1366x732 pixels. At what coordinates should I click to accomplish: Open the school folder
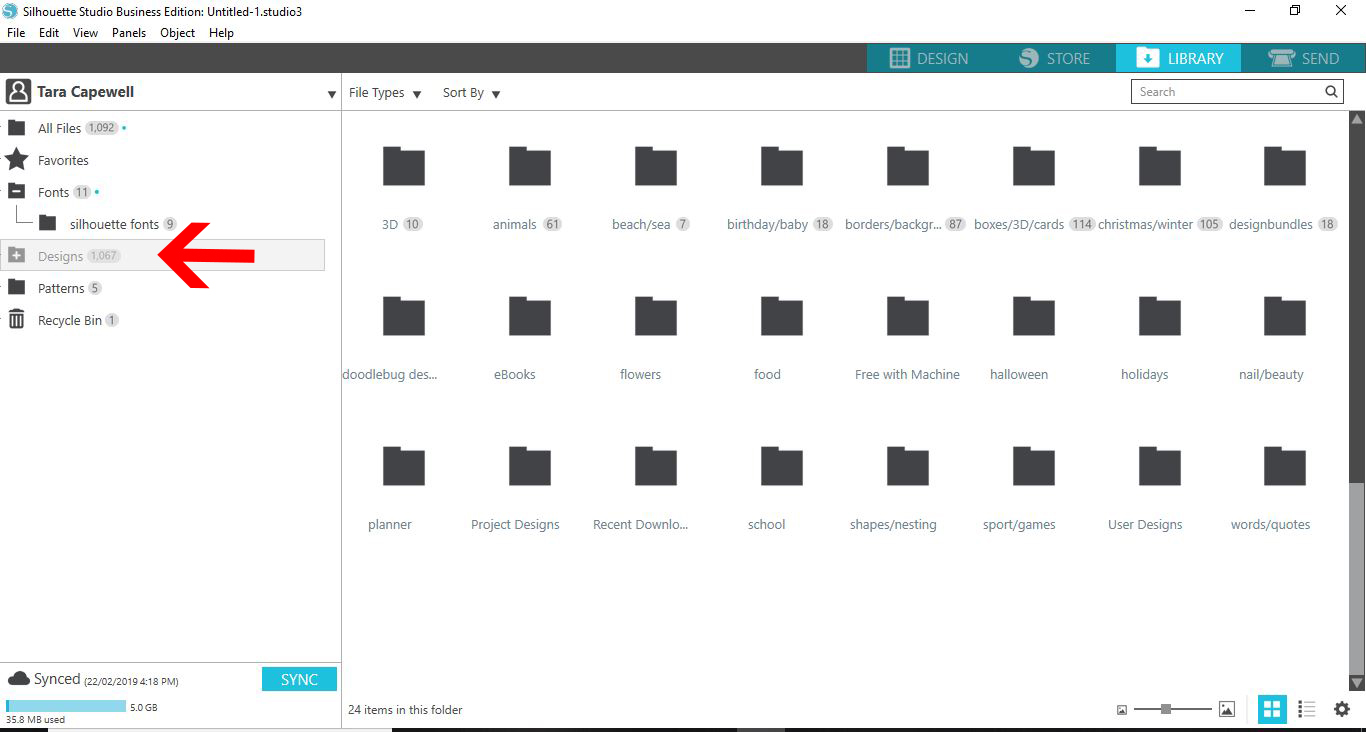pos(782,466)
